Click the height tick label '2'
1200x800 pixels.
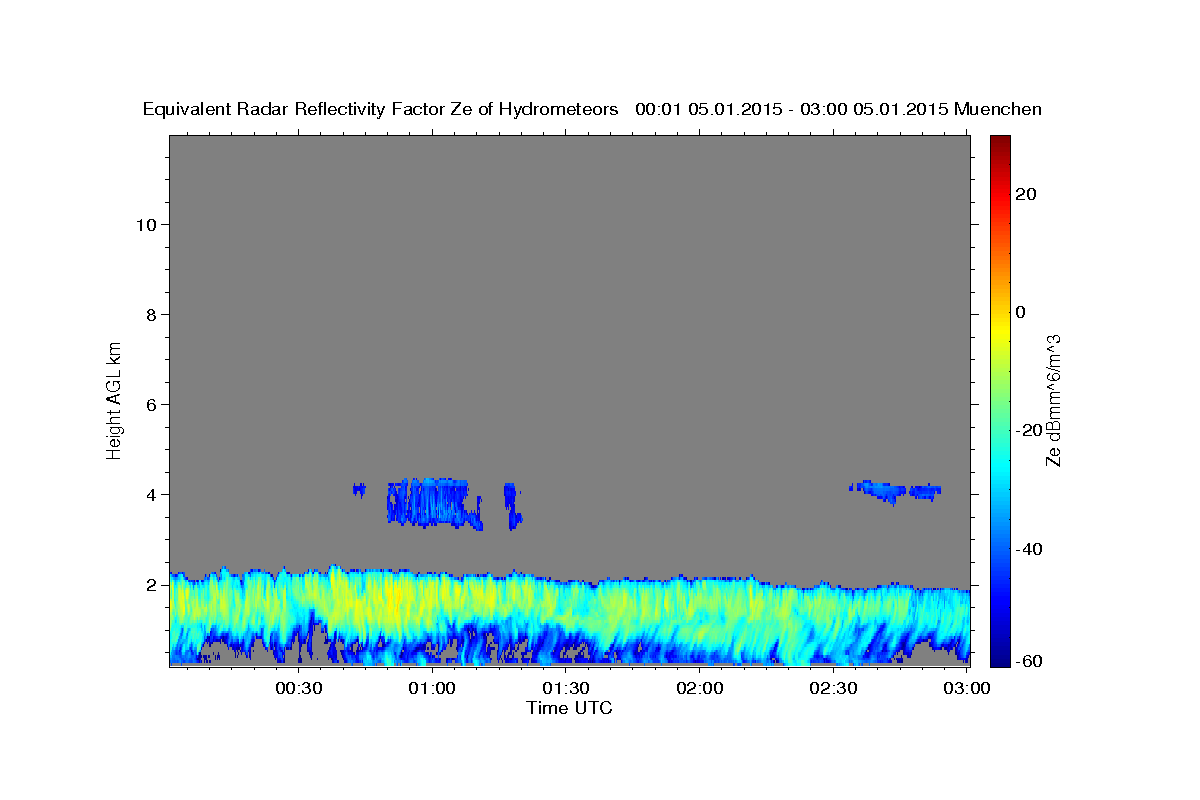pos(151,584)
